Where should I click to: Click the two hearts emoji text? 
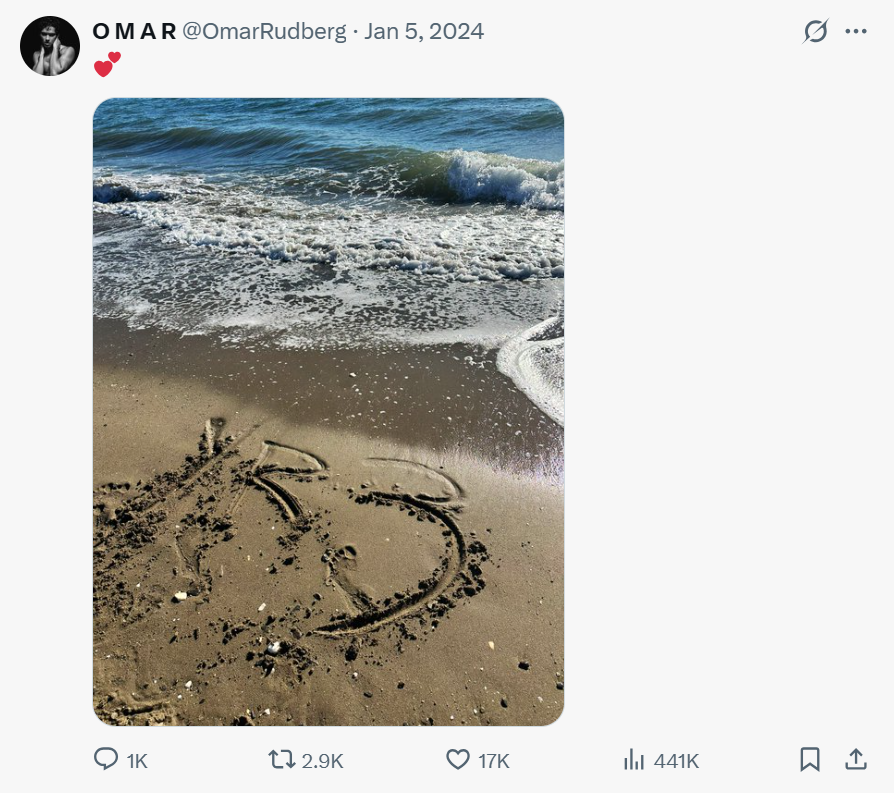[107, 66]
